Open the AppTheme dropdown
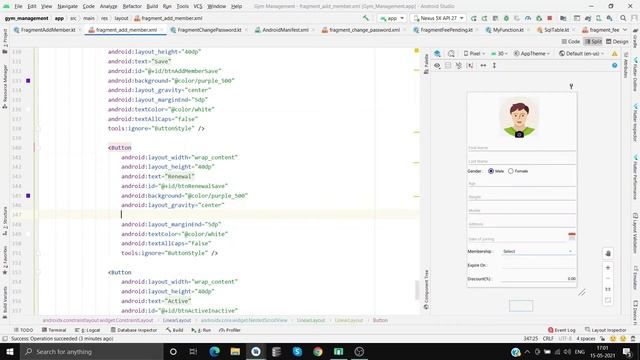The width and height of the screenshot is (640, 360). click(532, 53)
